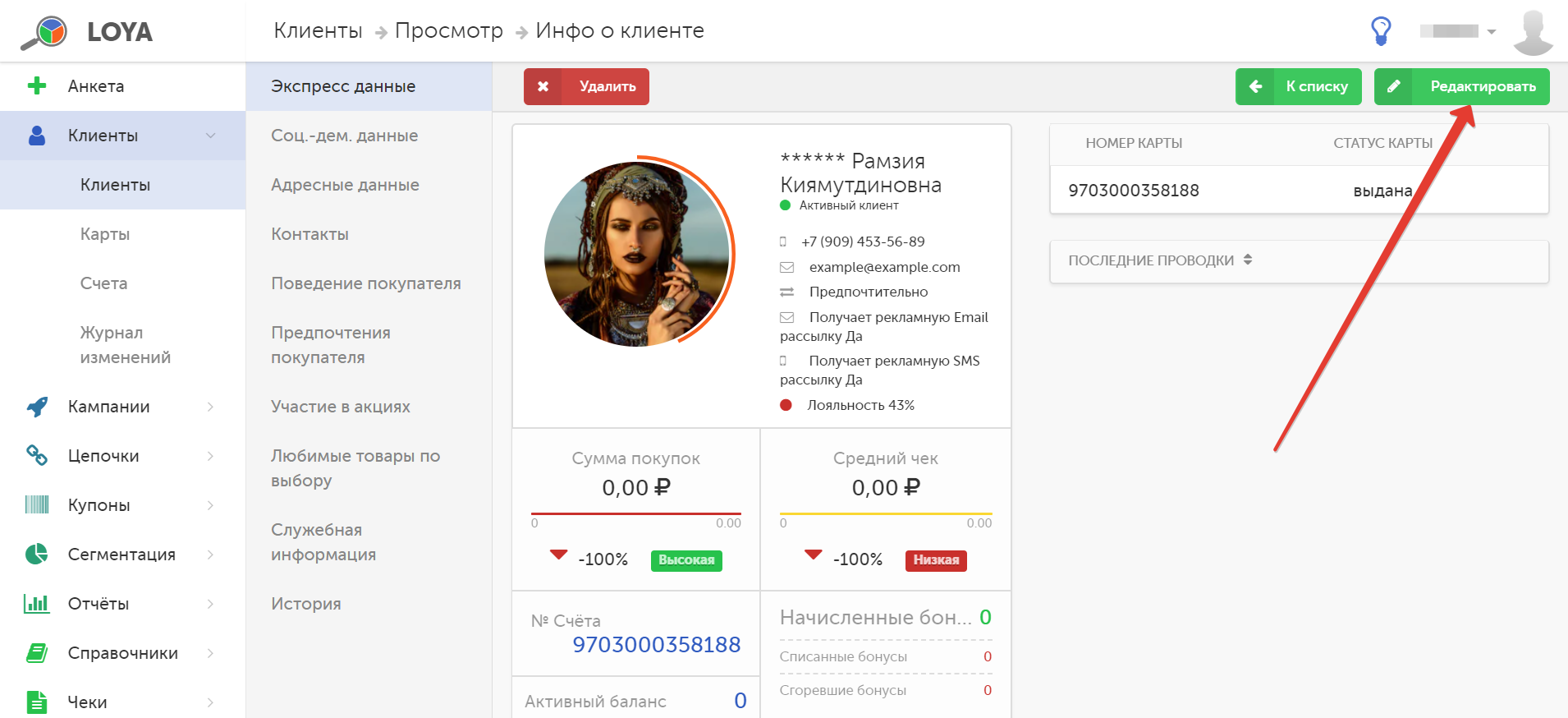Switch to the Контакты tab
The image size is (1568, 718).
coord(369,234)
